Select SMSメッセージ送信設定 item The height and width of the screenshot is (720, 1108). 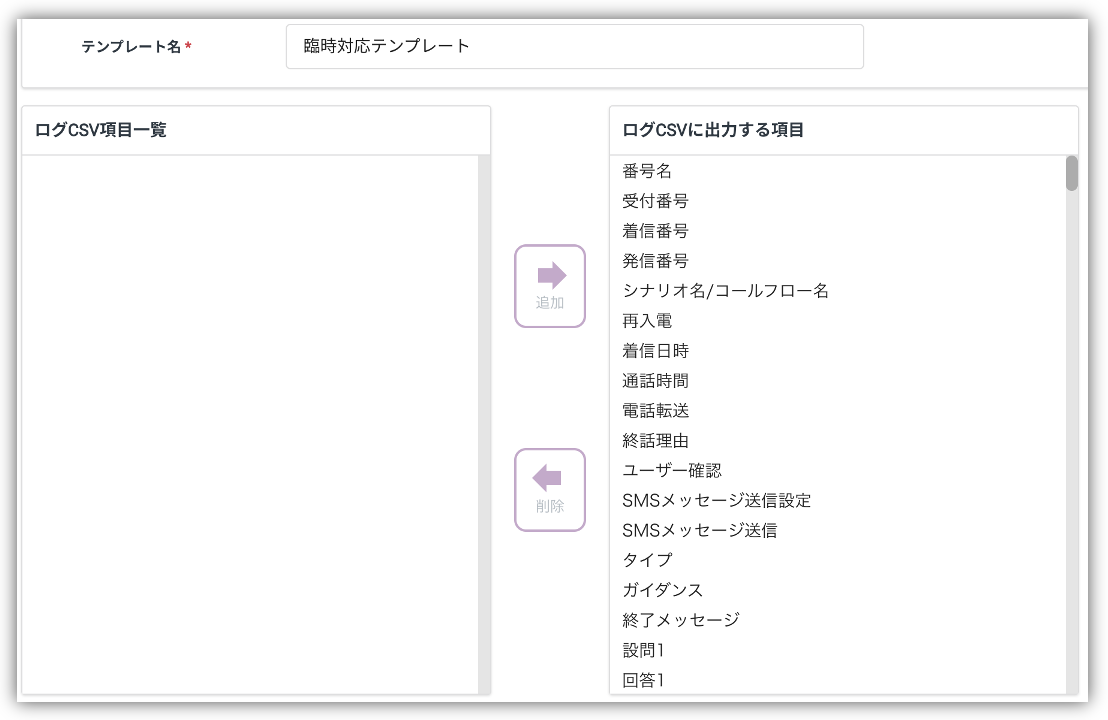coord(716,500)
